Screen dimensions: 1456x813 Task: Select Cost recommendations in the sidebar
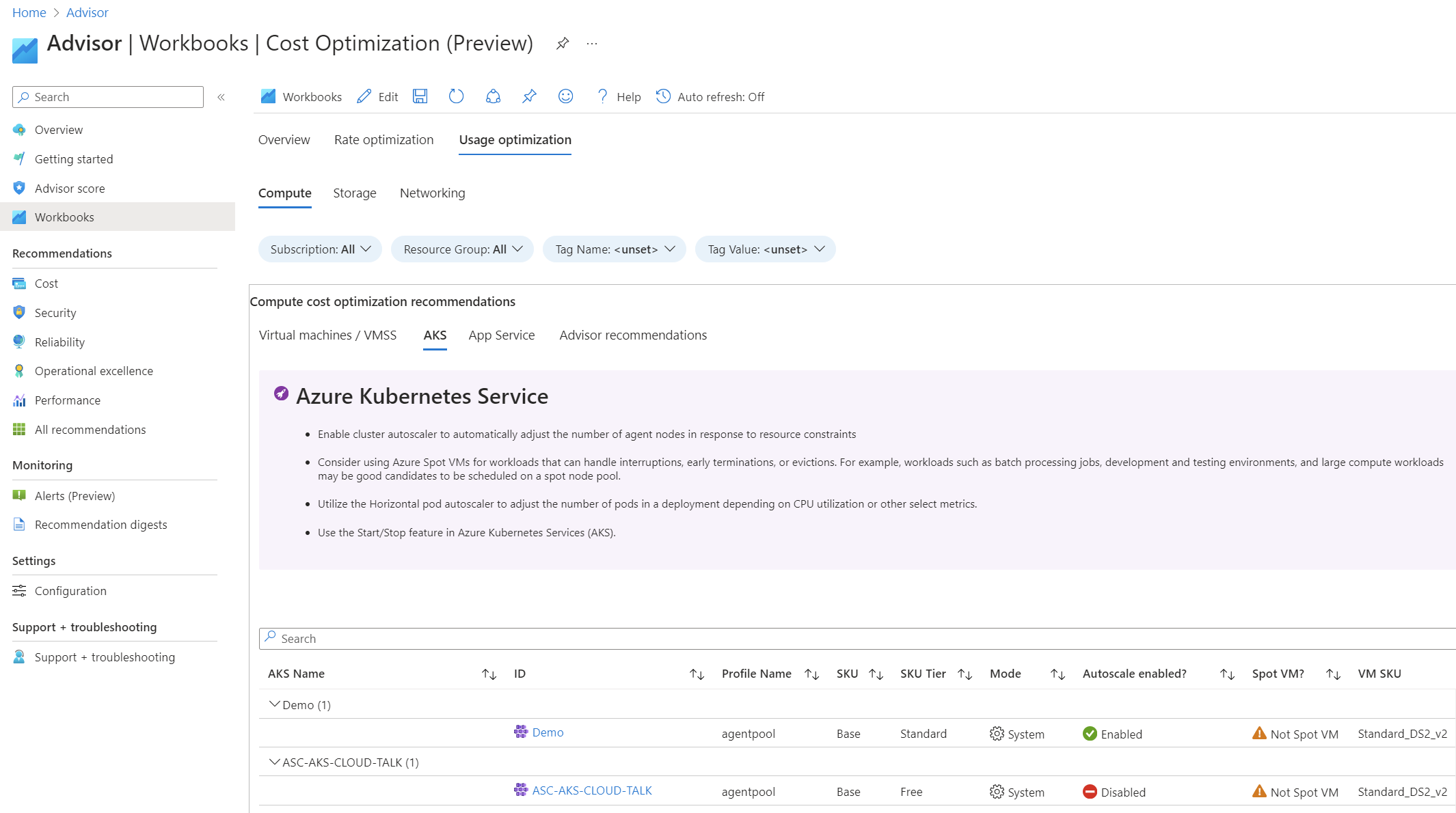(46, 283)
